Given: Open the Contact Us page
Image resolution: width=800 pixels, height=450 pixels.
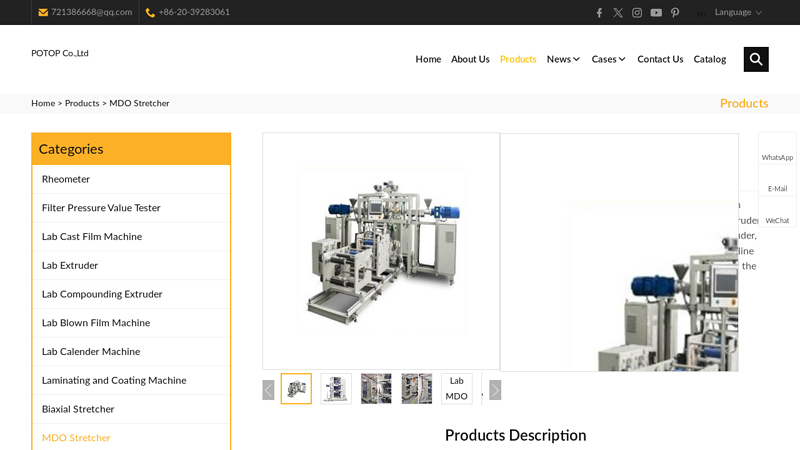Looking at the screenshot, I should point(660,59).
